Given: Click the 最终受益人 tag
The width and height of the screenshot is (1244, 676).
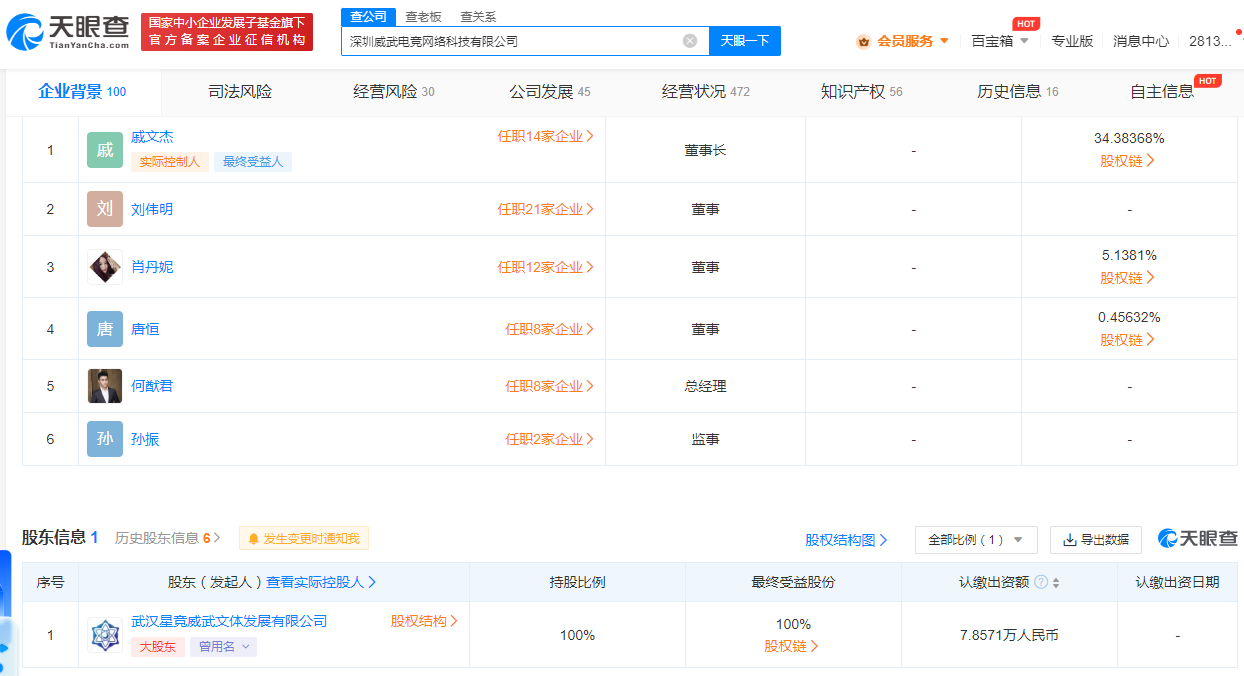Looking at the screenshot, I should (x=253, y=162).
